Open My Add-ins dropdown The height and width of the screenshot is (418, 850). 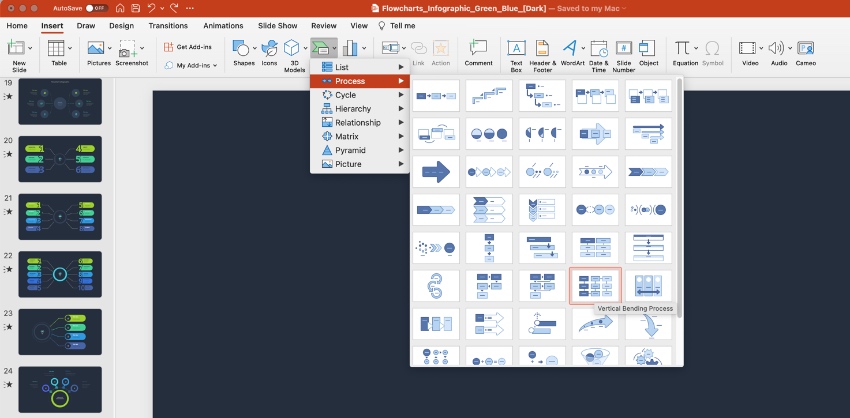point(190,65)
